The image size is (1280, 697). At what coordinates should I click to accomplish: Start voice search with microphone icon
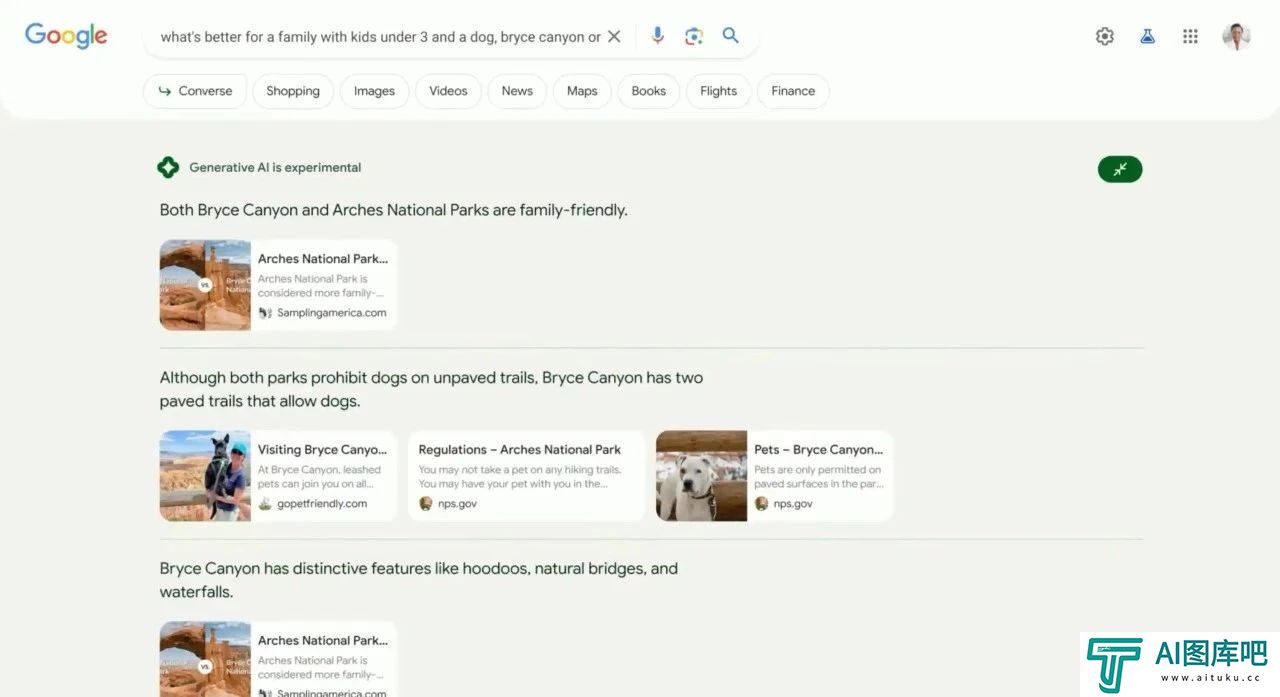click(657, 36)
